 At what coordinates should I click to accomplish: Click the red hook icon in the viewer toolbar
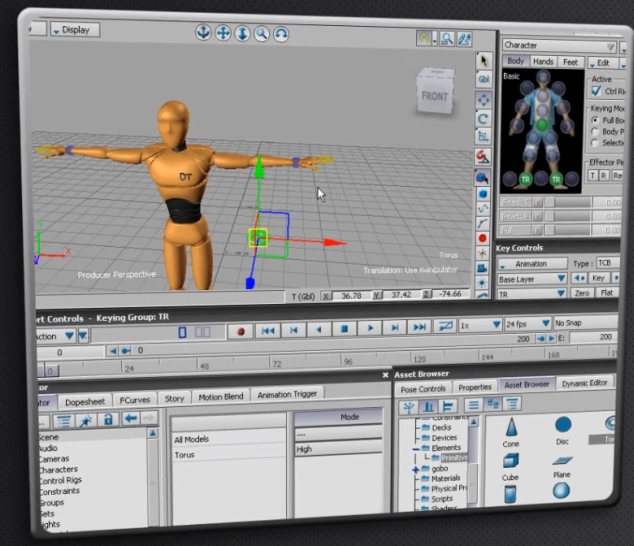(483, 157)
